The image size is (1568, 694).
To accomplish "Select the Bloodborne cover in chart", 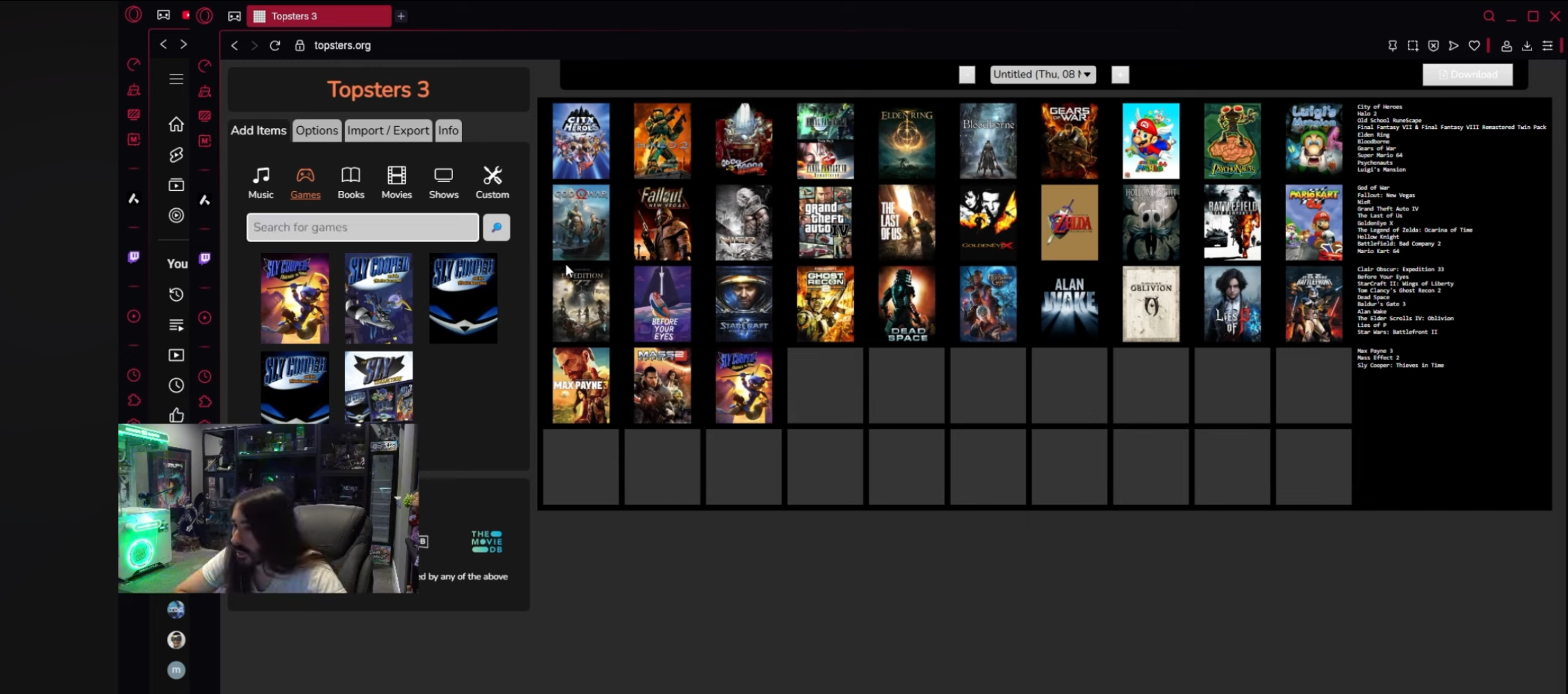I will point(987,141).
